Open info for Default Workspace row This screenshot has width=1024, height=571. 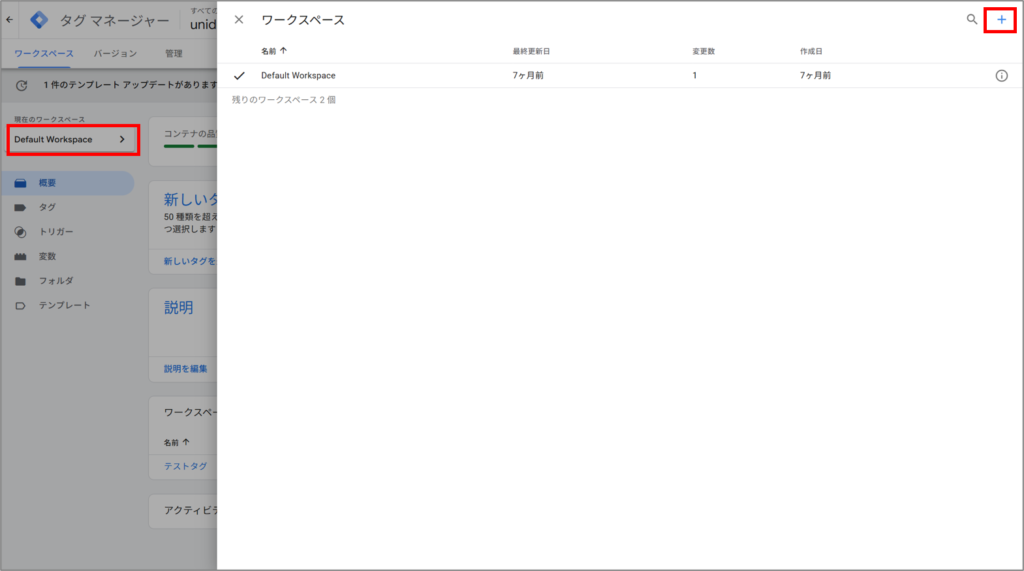point(1001,76)
